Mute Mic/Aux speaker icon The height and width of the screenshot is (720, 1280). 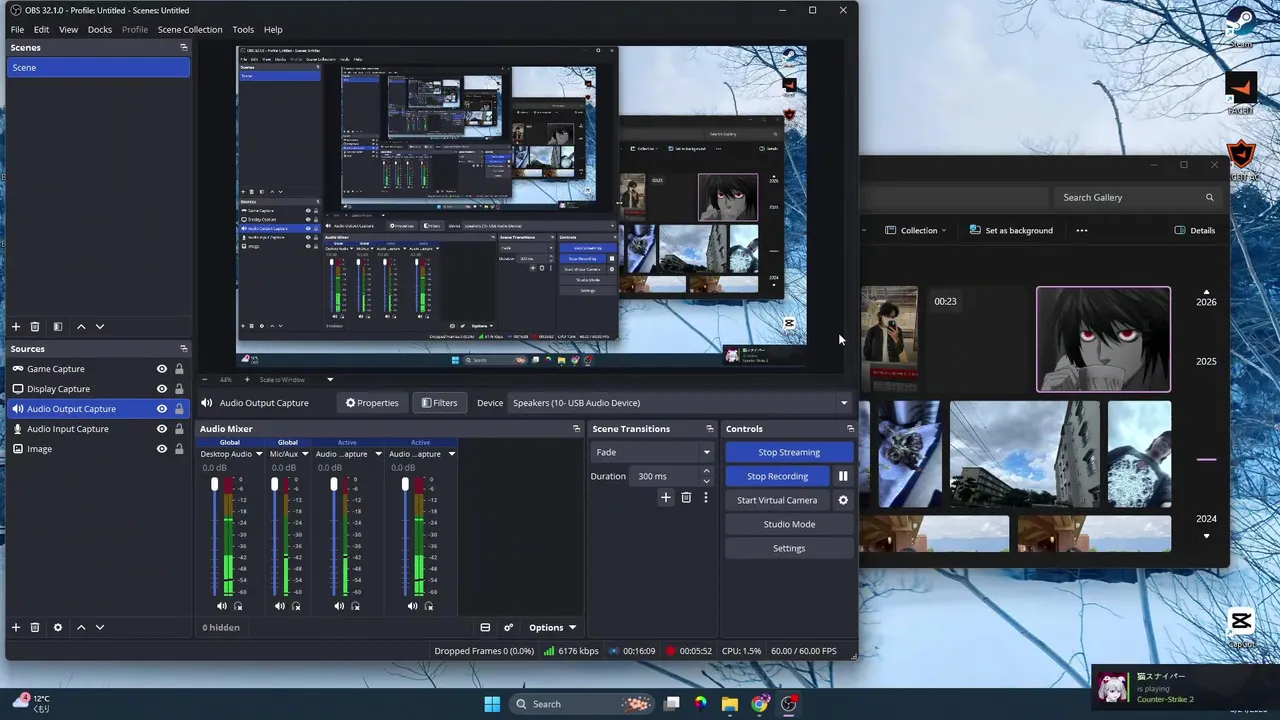(x=280, y=606)
